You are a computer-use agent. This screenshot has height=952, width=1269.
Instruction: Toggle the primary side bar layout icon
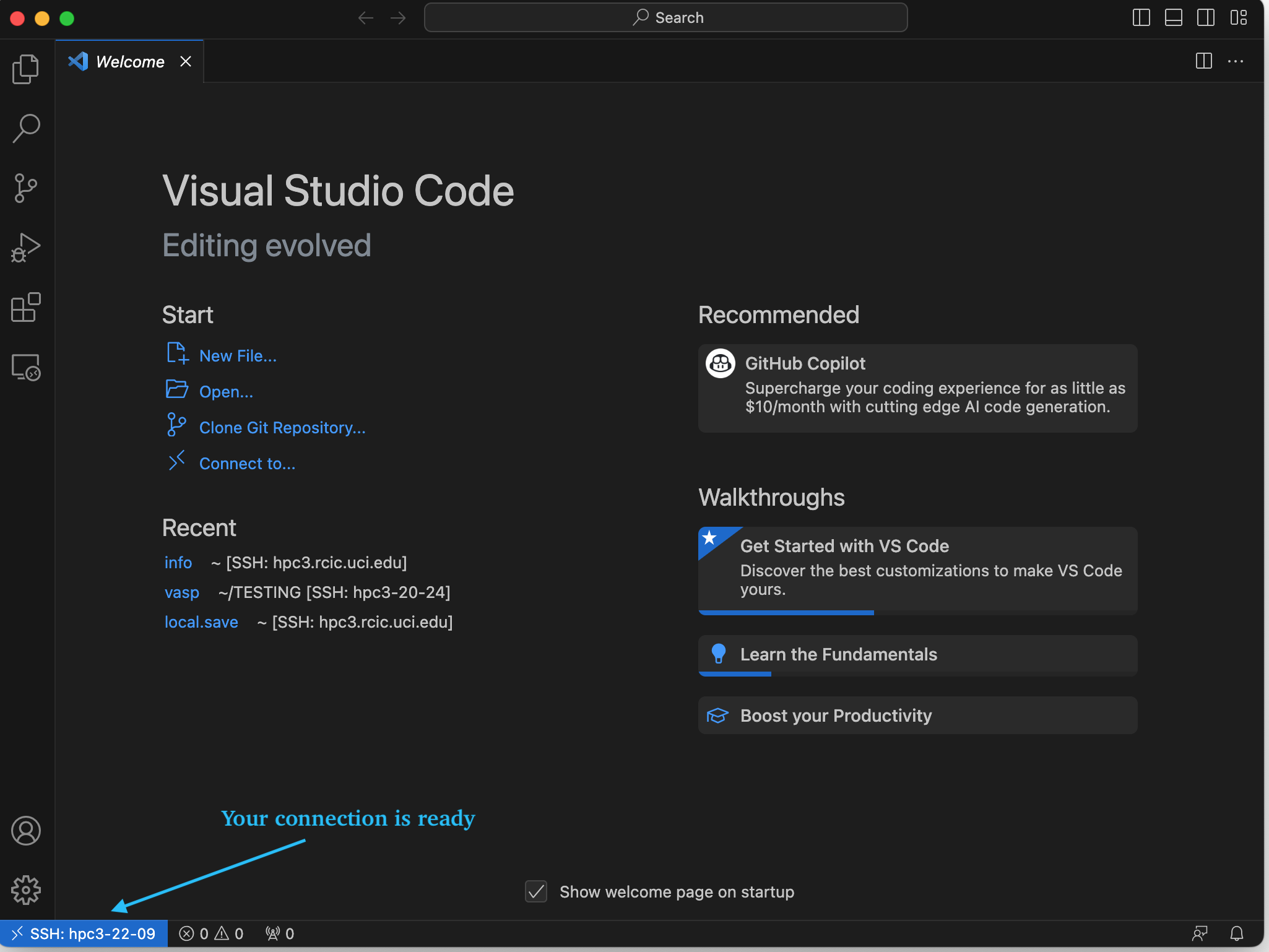tap(1141, 17)
